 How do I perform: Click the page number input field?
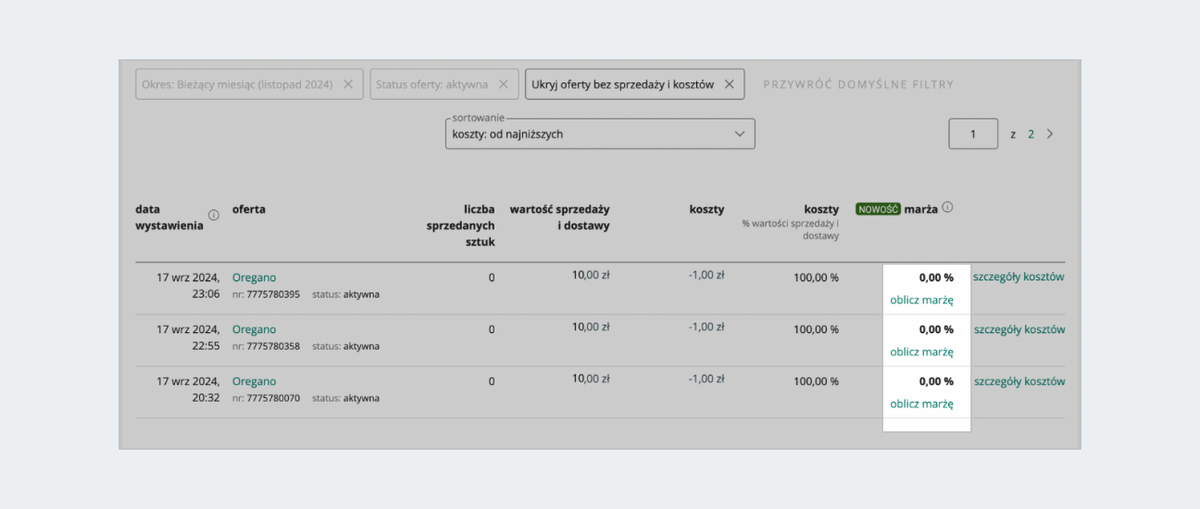[x=973, y=134]
